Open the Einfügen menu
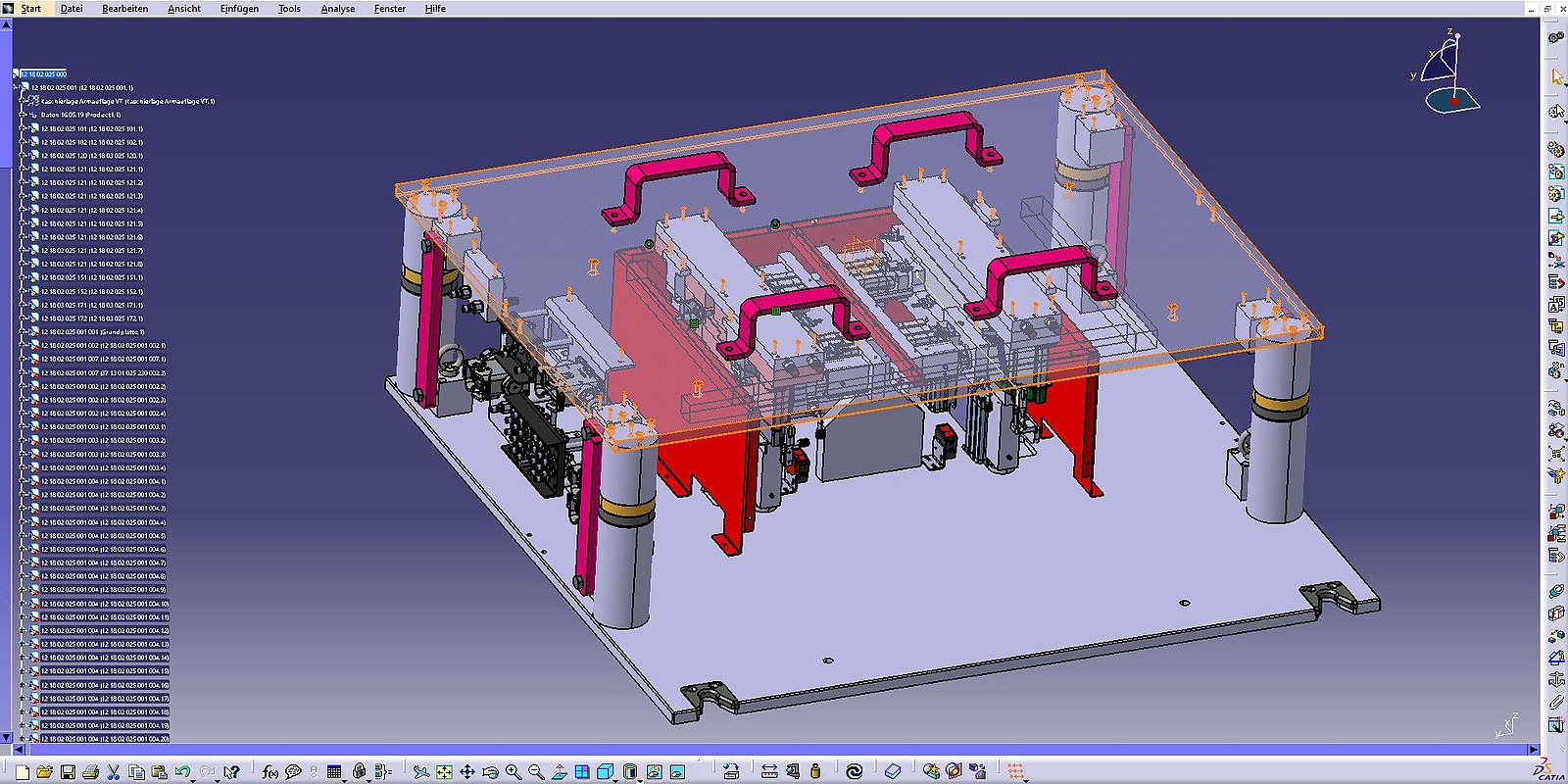1568x784 pixels. coord(239,9)
